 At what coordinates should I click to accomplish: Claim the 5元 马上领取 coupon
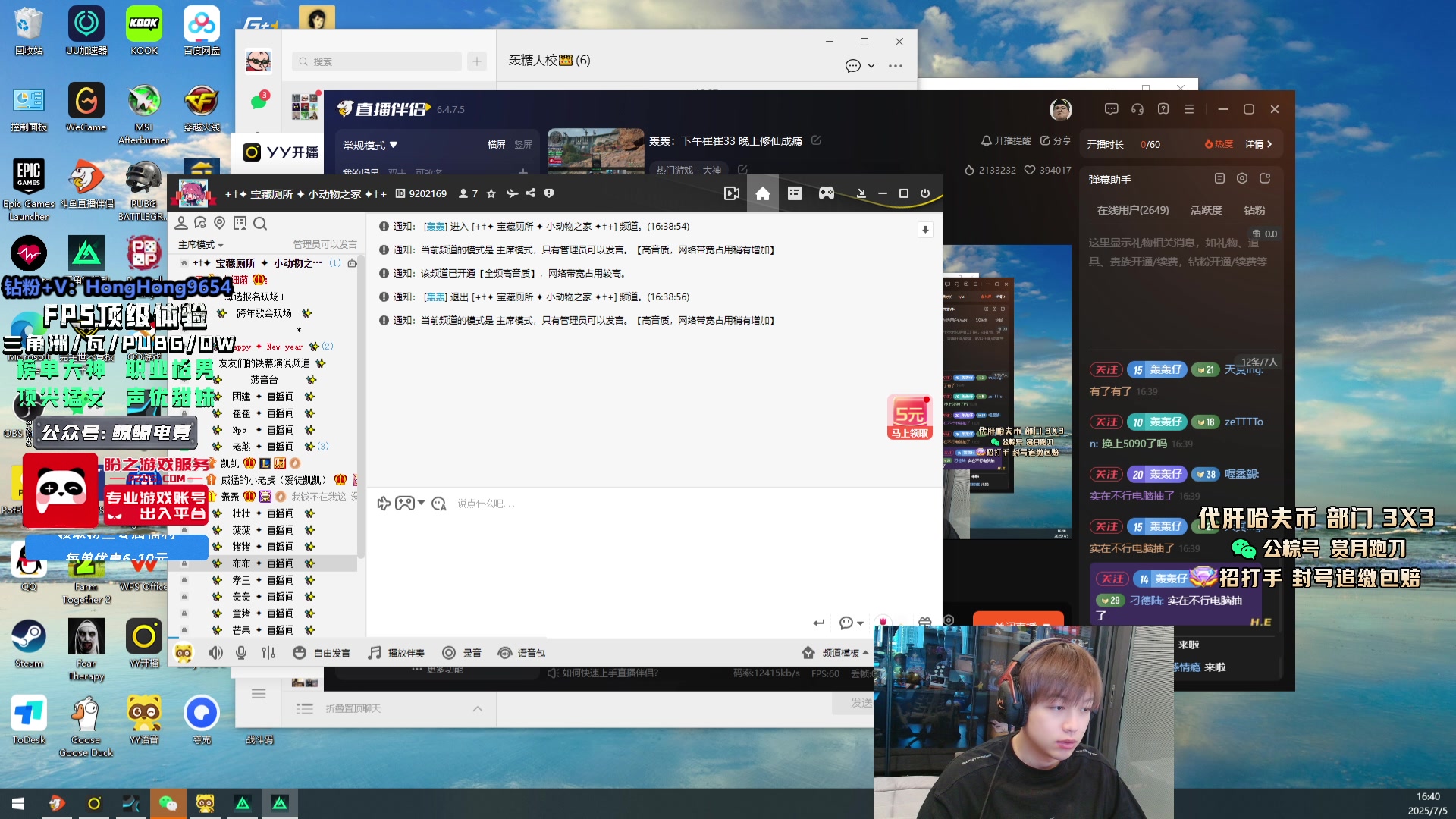pos(910,417)
